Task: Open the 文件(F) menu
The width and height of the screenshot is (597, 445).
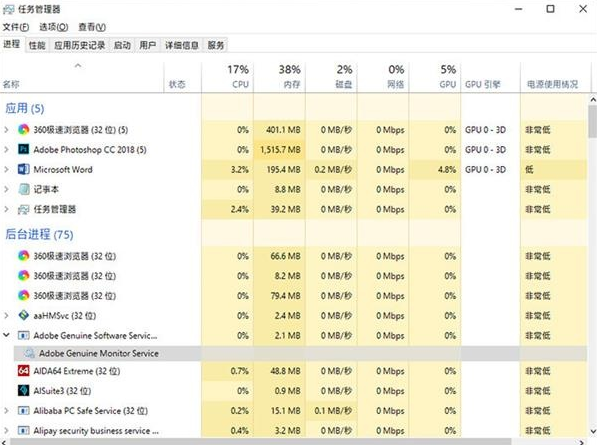Action: tap(16, 27)
